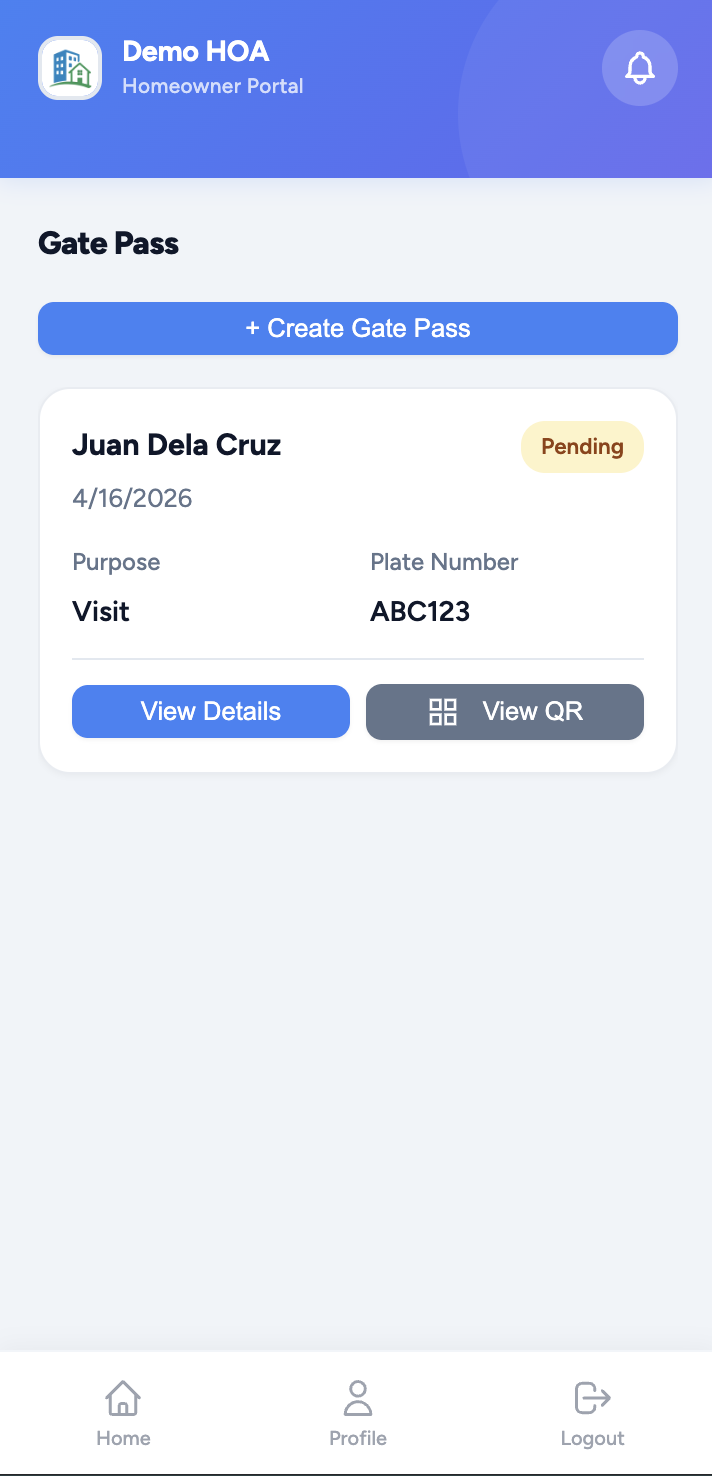Click the Home tab label
This screenshot has height=1476, width=712.
(x=123, y=1438)
